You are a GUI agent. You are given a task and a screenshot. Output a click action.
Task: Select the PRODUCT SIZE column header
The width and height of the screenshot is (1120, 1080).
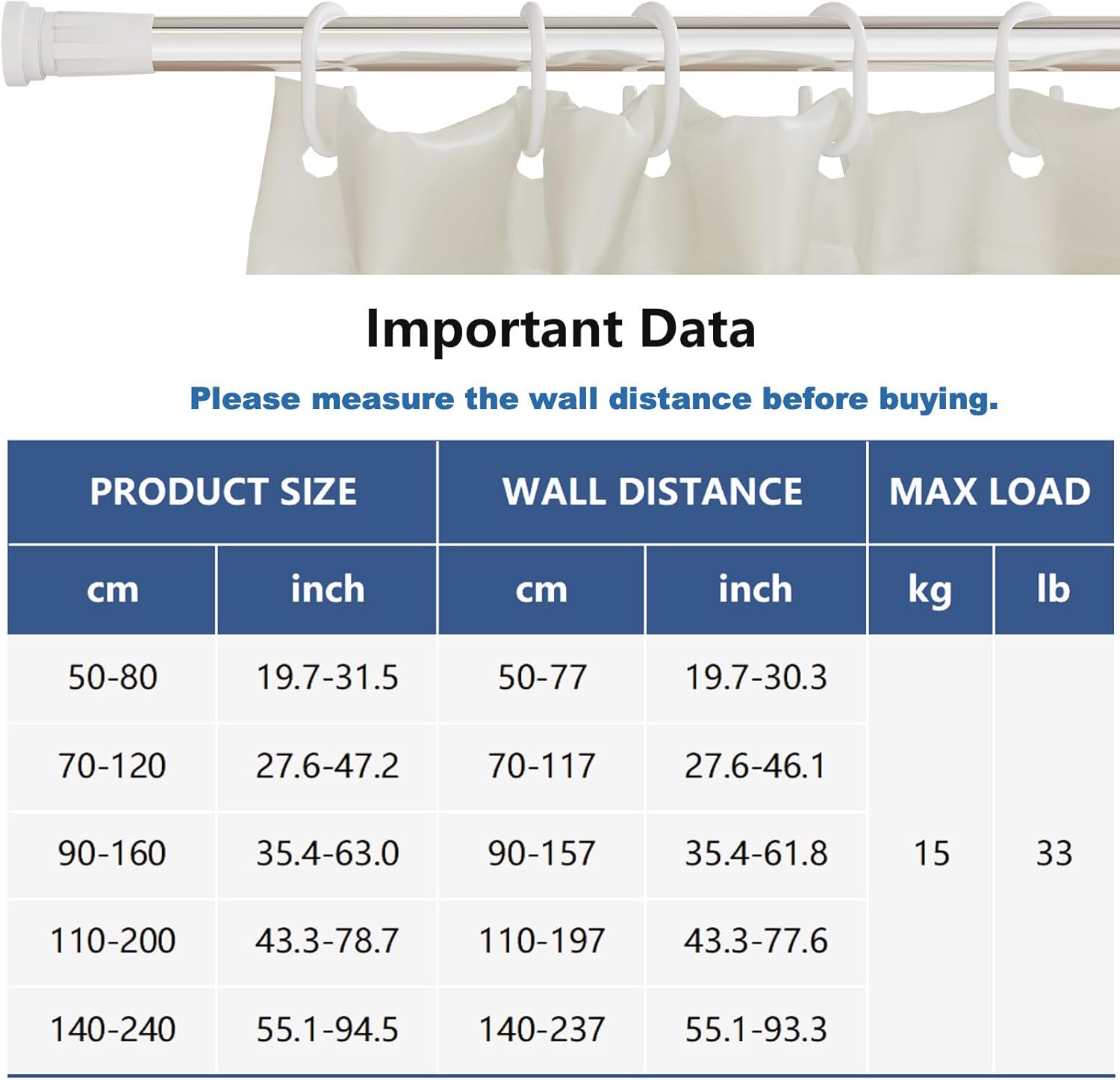223,492
